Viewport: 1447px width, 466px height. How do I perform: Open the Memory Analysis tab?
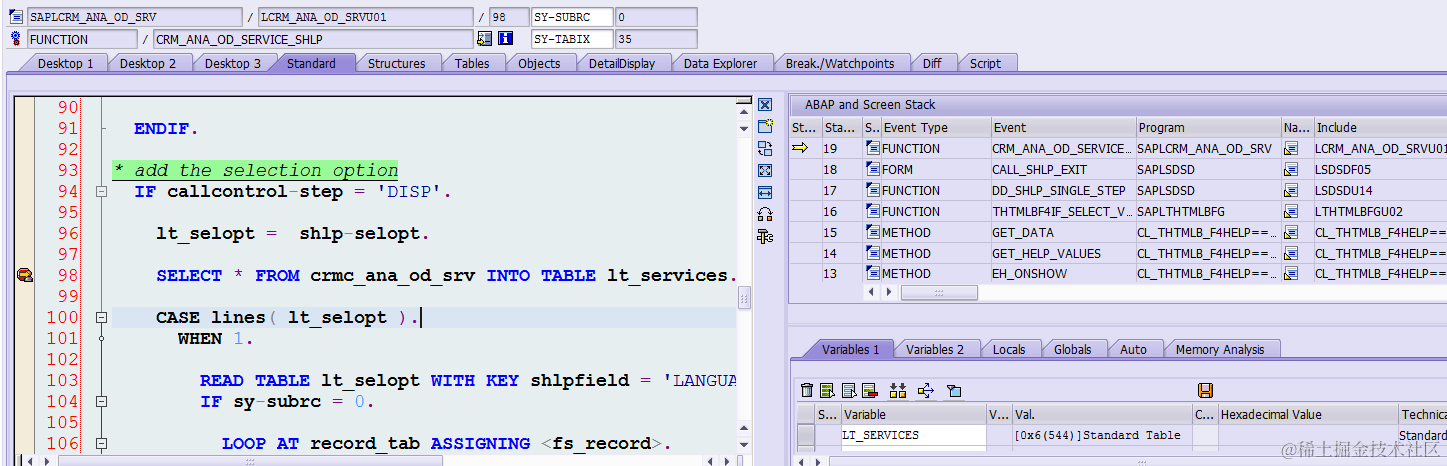pos(1219,349)
